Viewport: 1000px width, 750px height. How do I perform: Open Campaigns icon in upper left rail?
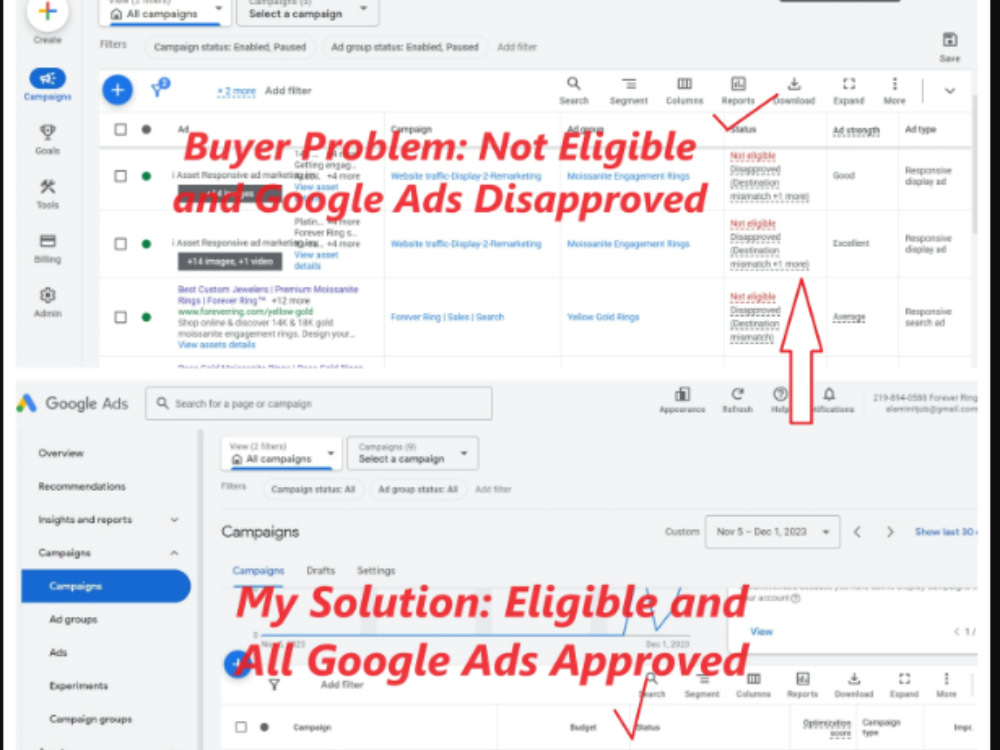pyautogui.click(x=47, y=78)
